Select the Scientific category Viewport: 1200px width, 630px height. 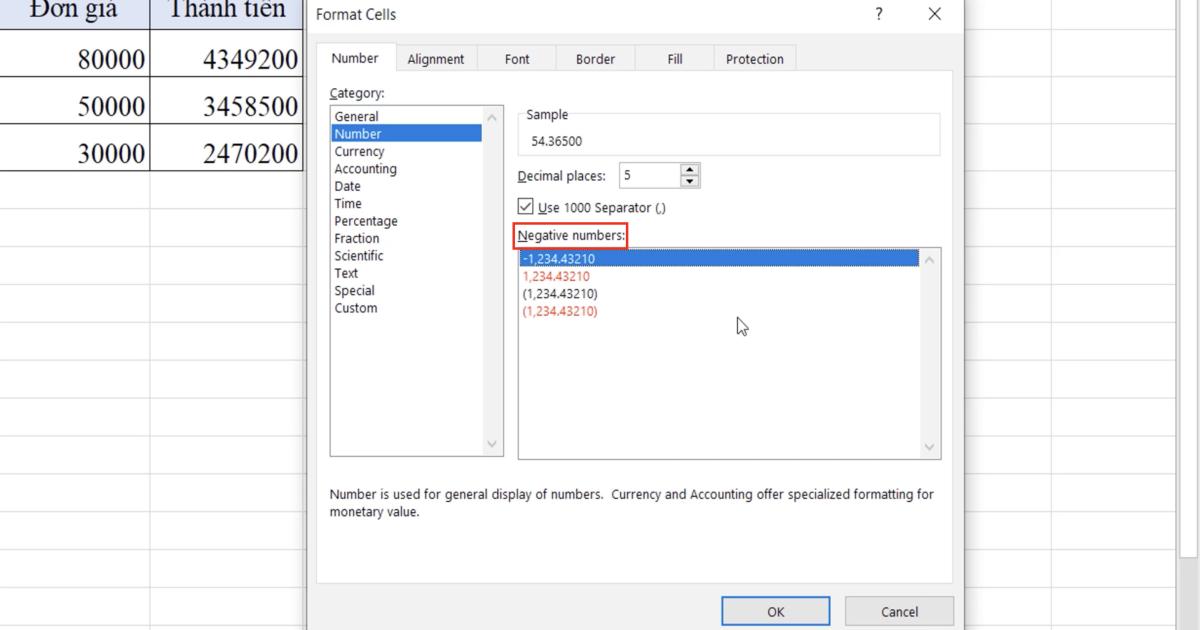pos(359,255)
